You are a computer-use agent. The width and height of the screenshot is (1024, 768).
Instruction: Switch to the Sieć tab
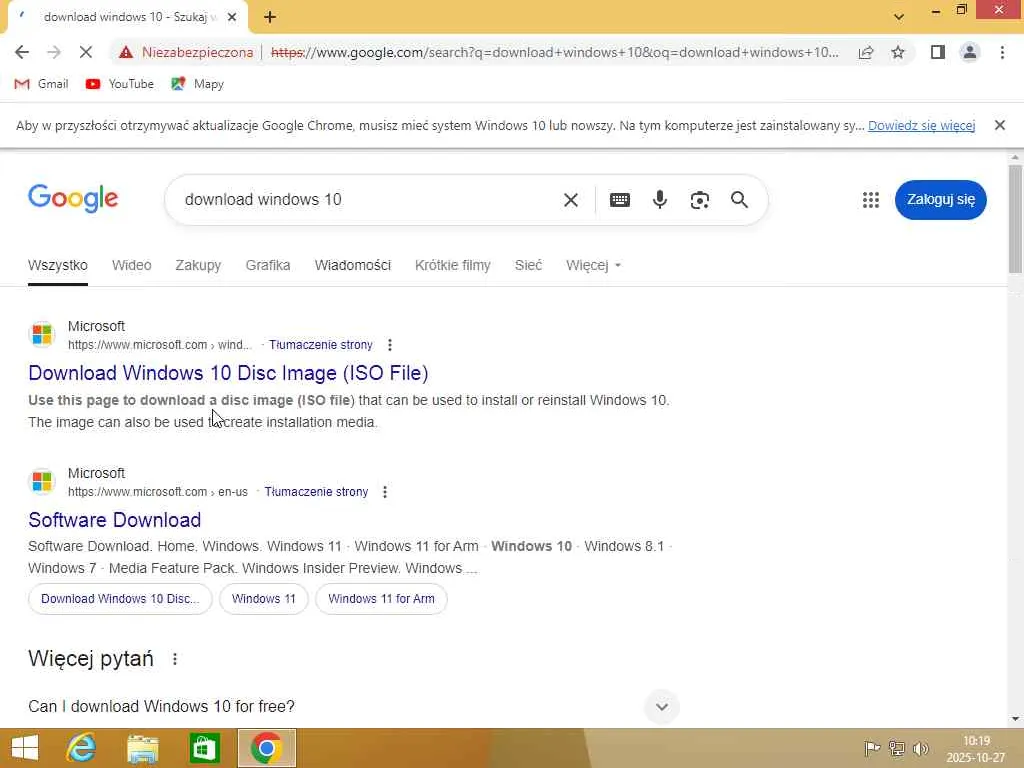pyautogui.click(x=528, y=265)
